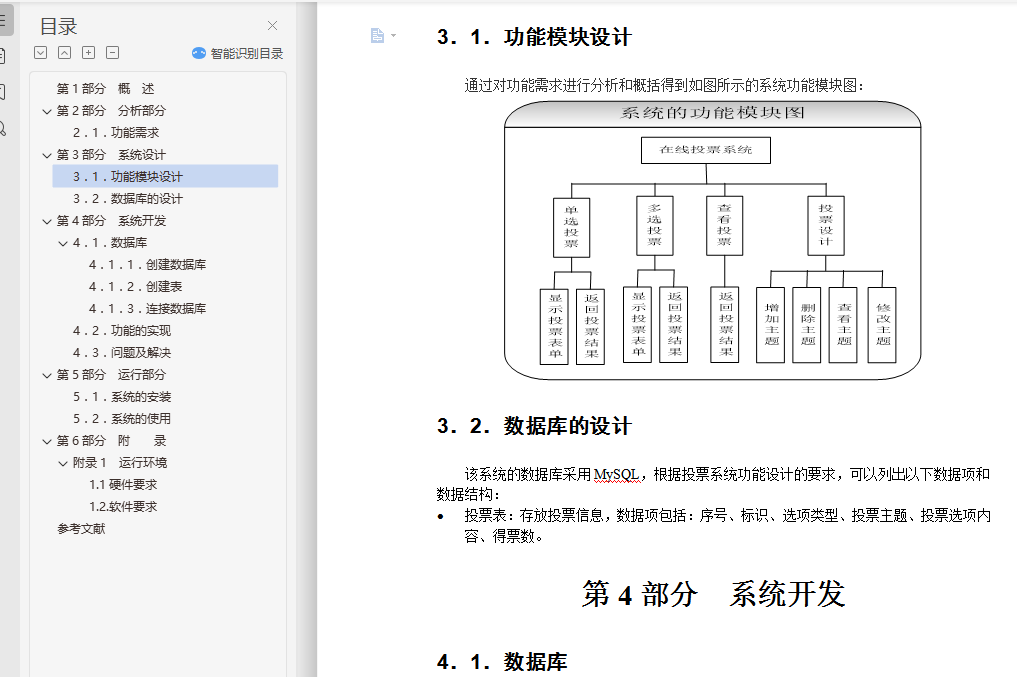Viewport: 1017px width, 677px height.
Task: Click the 智能识别目录 text button
Action: coord(246,53)
